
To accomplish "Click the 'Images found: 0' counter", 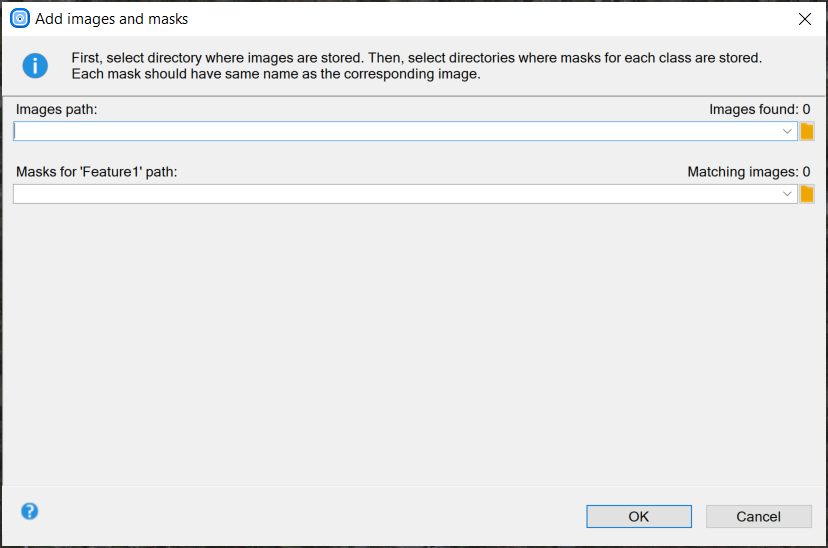I will [x=759, y=109].
